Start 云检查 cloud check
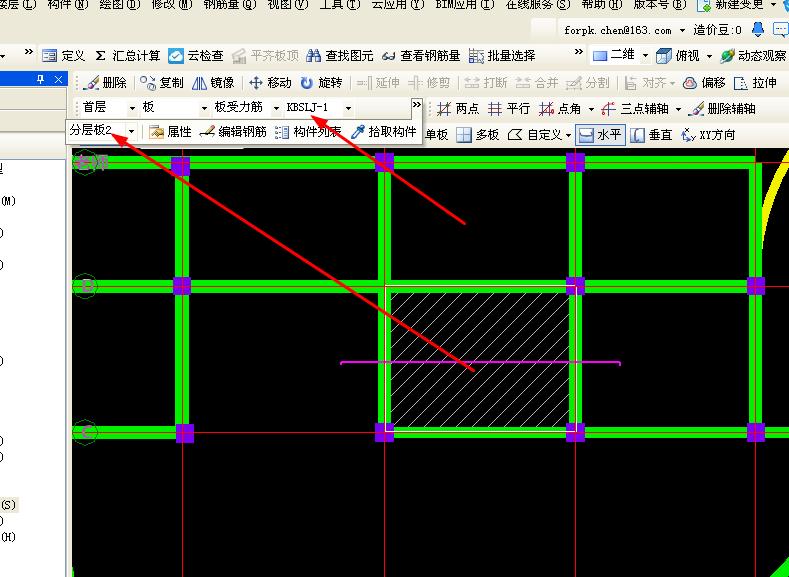 tap(196, 56)
